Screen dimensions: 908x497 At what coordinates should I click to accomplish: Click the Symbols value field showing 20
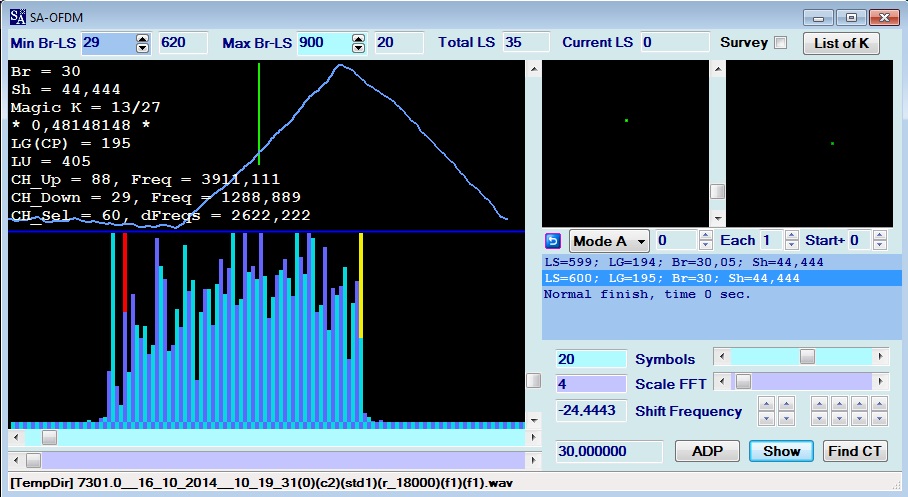click(591, 359)
